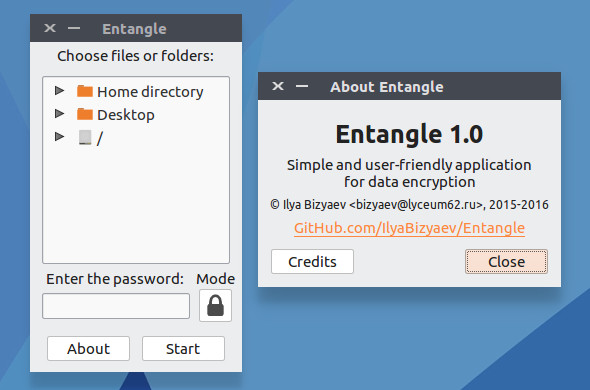Click the orange folder icon beside Desktop
This screenshot has height=390, width=590.
pyautogui.click(x=85, y=114)
